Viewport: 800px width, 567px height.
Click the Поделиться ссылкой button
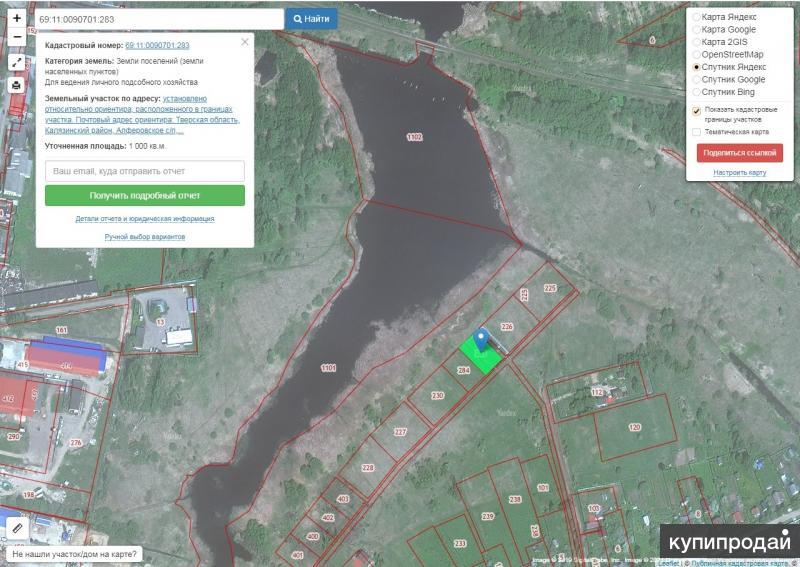click(739, 153)
